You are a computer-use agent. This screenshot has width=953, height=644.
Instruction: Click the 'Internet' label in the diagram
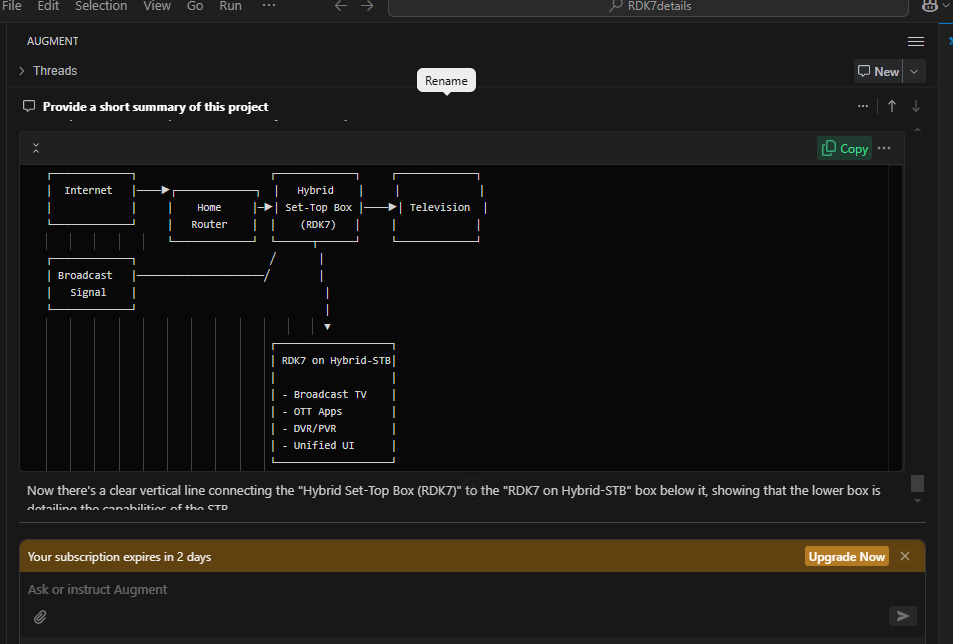[88, 190]
